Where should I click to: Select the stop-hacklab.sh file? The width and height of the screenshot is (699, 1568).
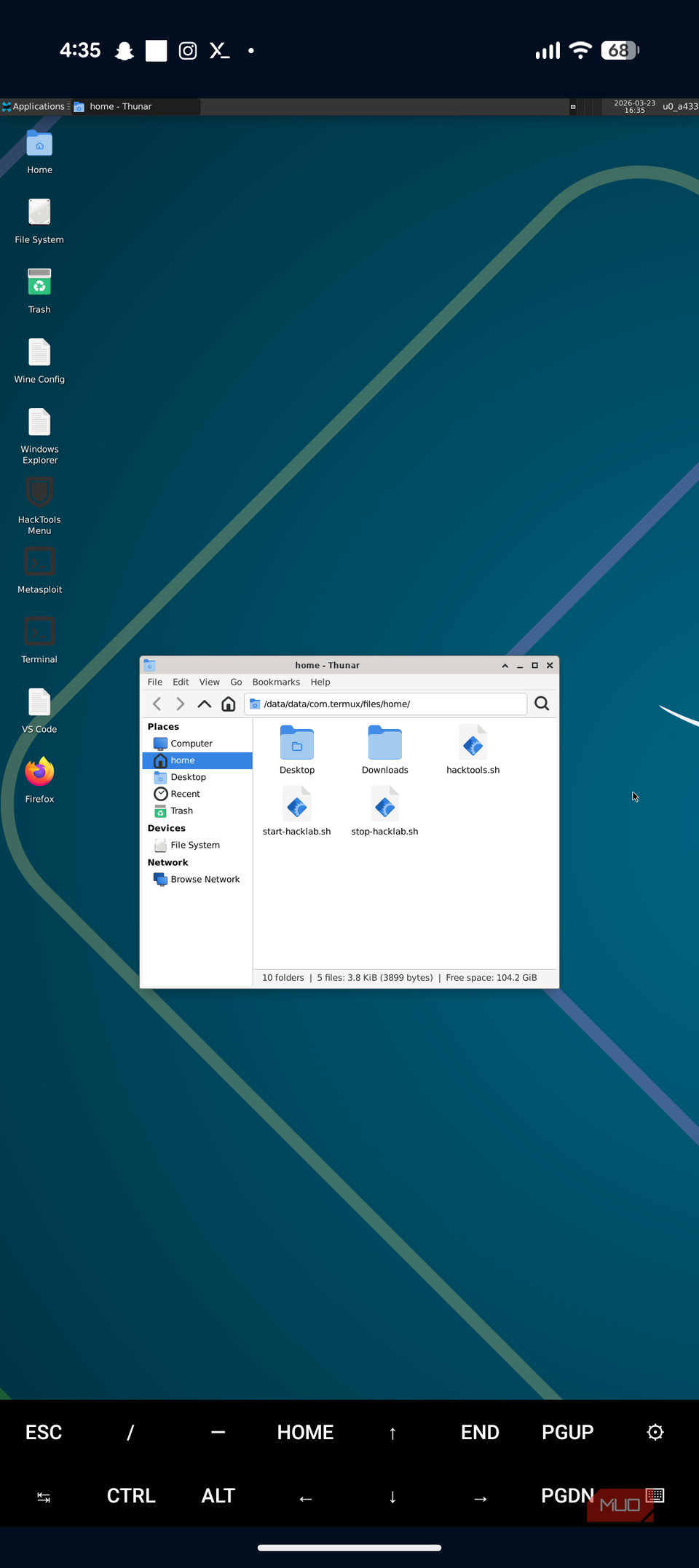click(x=385, y=811)
